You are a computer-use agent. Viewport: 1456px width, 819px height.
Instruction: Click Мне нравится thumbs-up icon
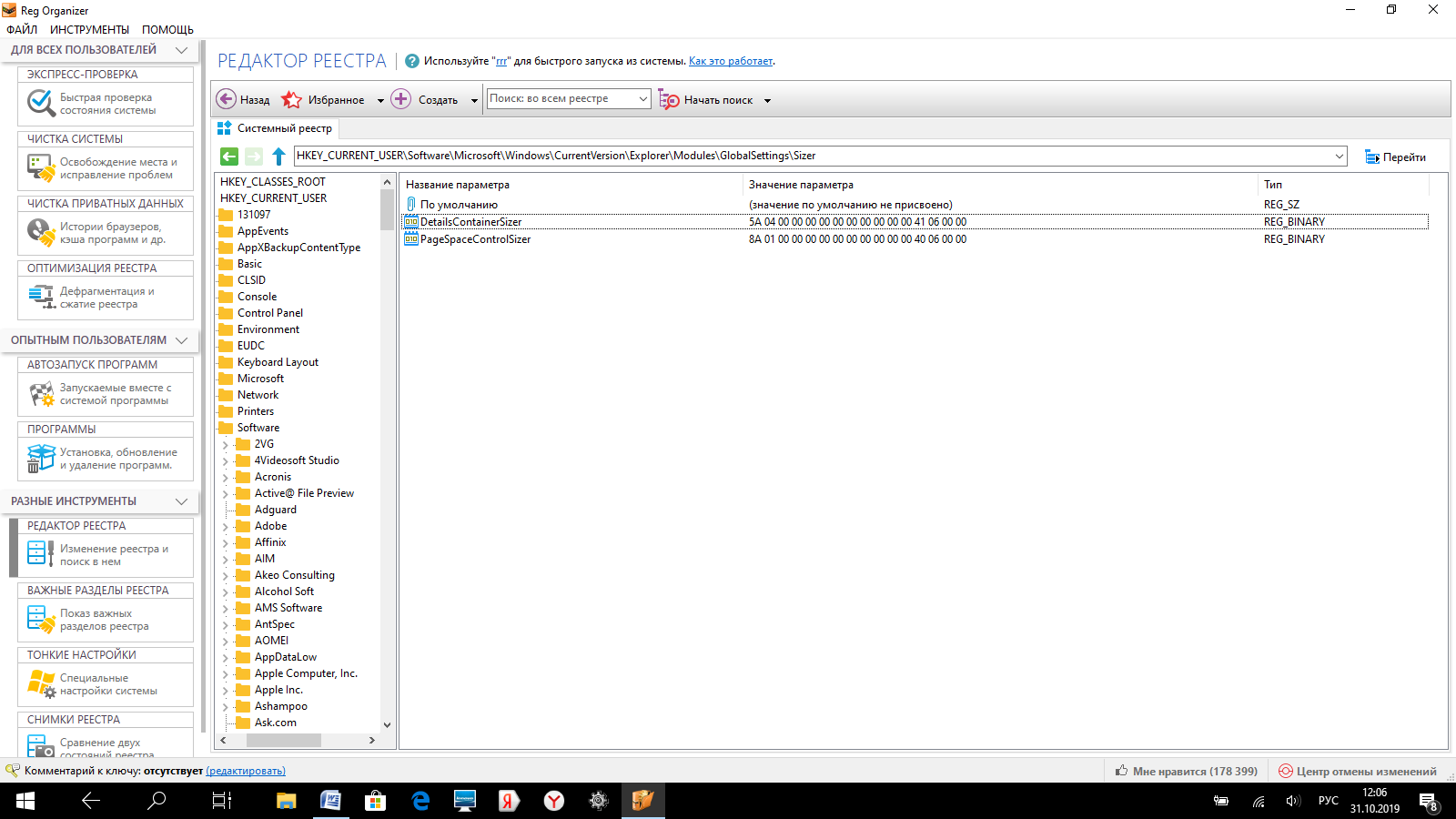click(1122, 771)
